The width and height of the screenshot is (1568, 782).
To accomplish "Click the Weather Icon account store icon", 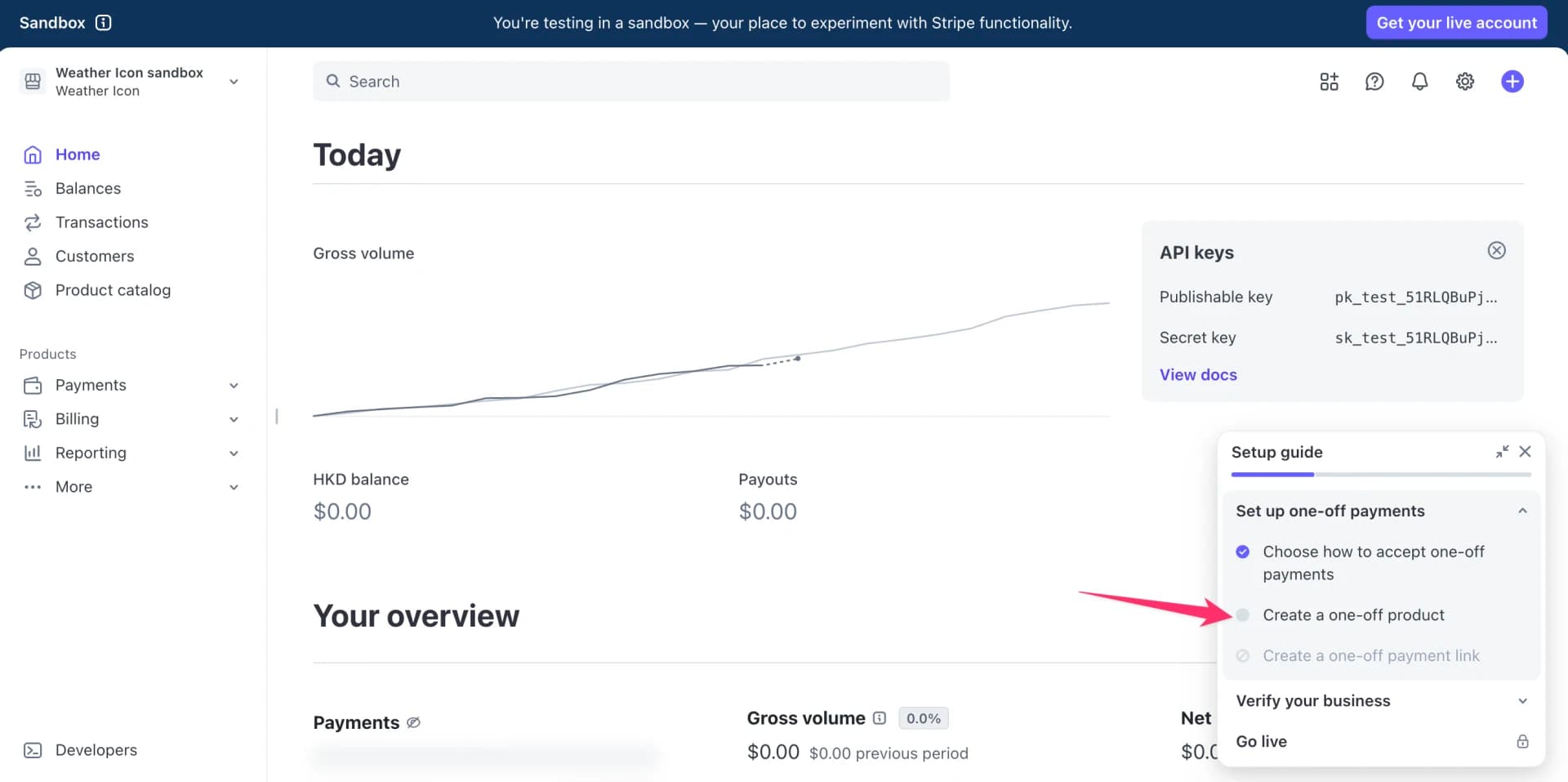I will [x=33, y=81].
